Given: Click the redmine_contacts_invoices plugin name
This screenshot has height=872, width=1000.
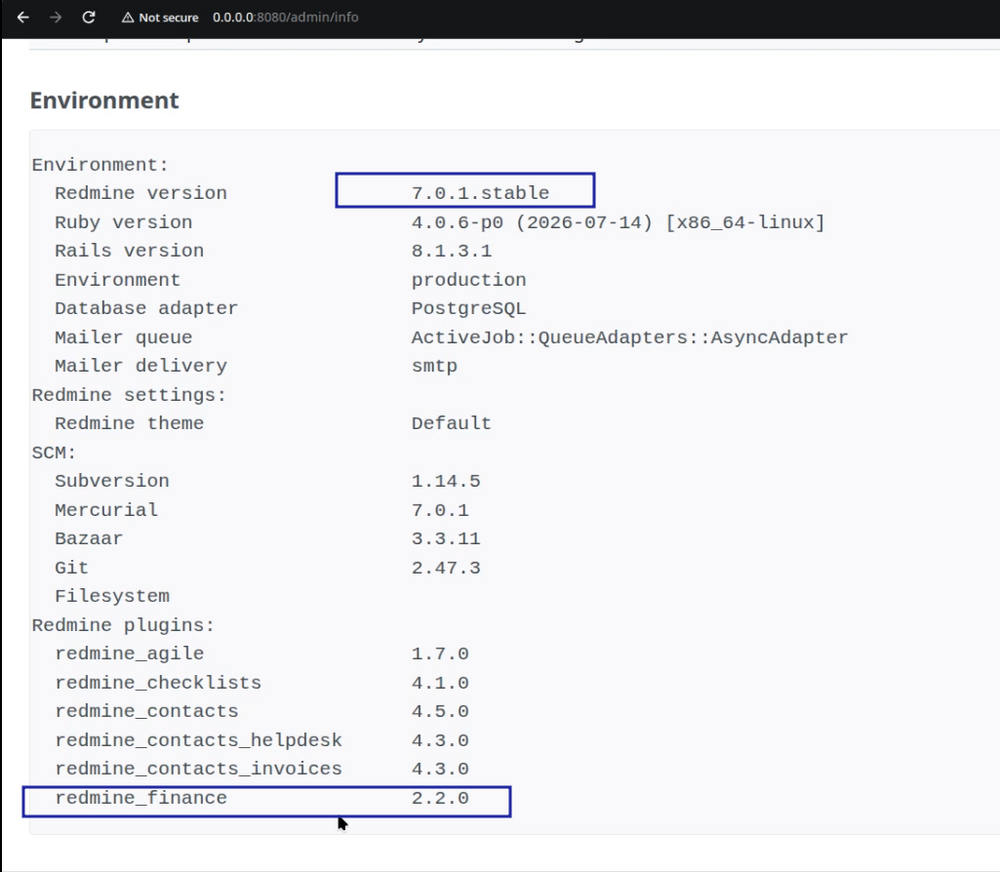Looking at the screenshot, I should [198, 769].
